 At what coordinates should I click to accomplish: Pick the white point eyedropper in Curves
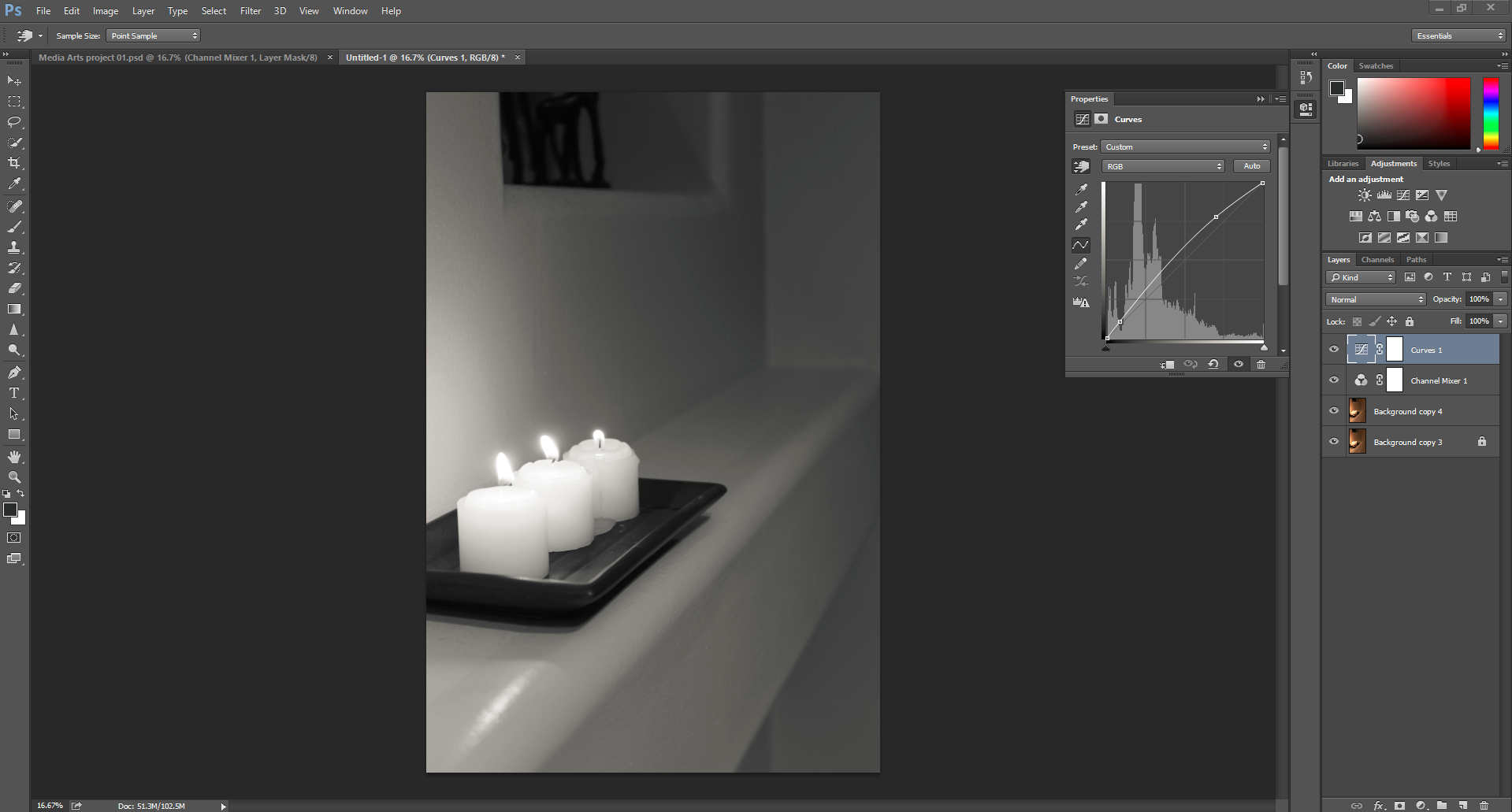[1081, 224]
